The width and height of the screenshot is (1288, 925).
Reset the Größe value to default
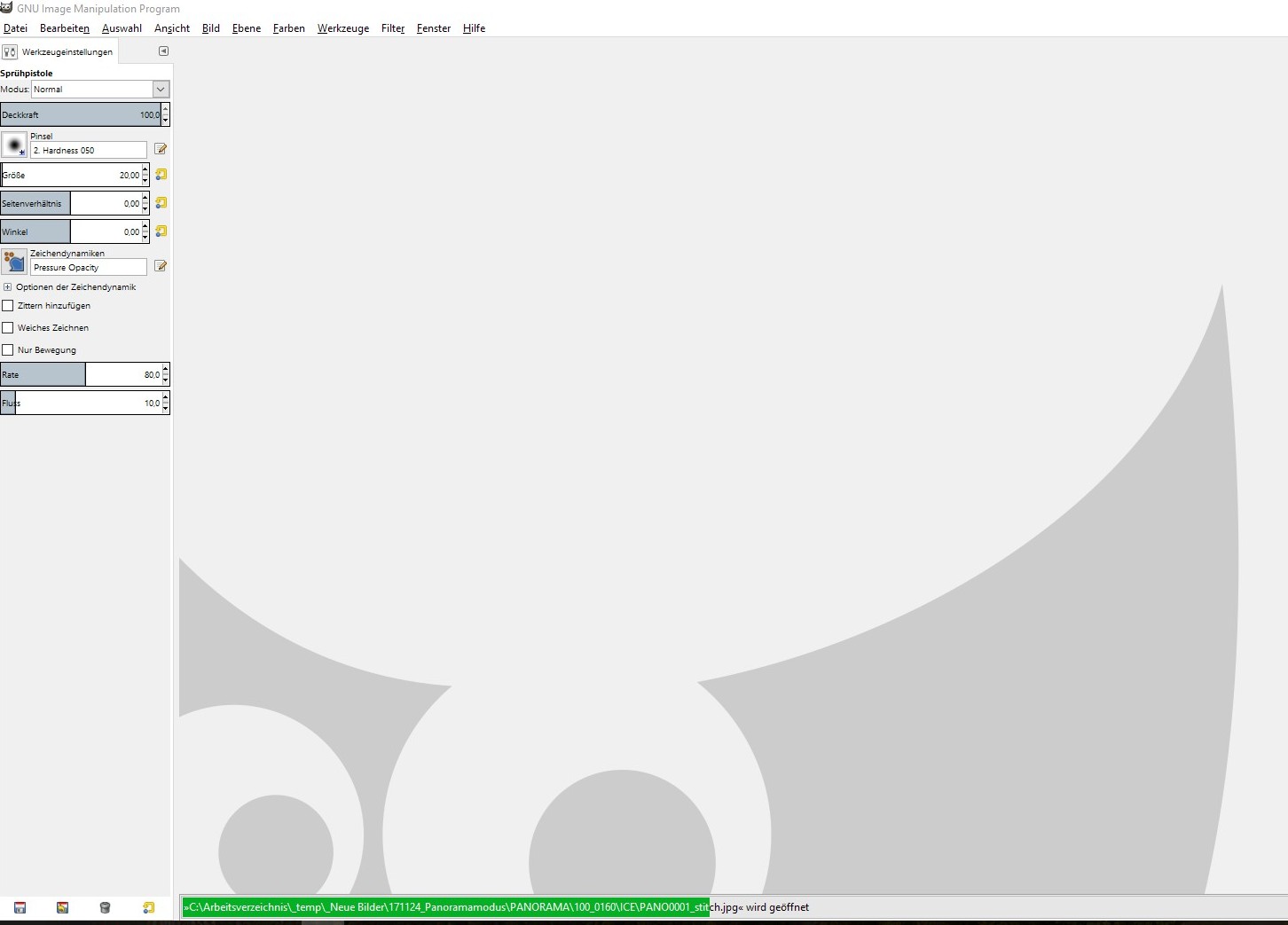click(x=161, y=175)
